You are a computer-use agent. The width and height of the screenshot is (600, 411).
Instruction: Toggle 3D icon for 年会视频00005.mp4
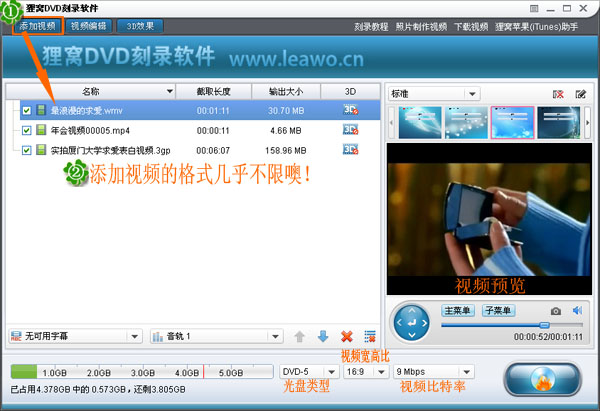pyautogui.click(x=351, y=130)
